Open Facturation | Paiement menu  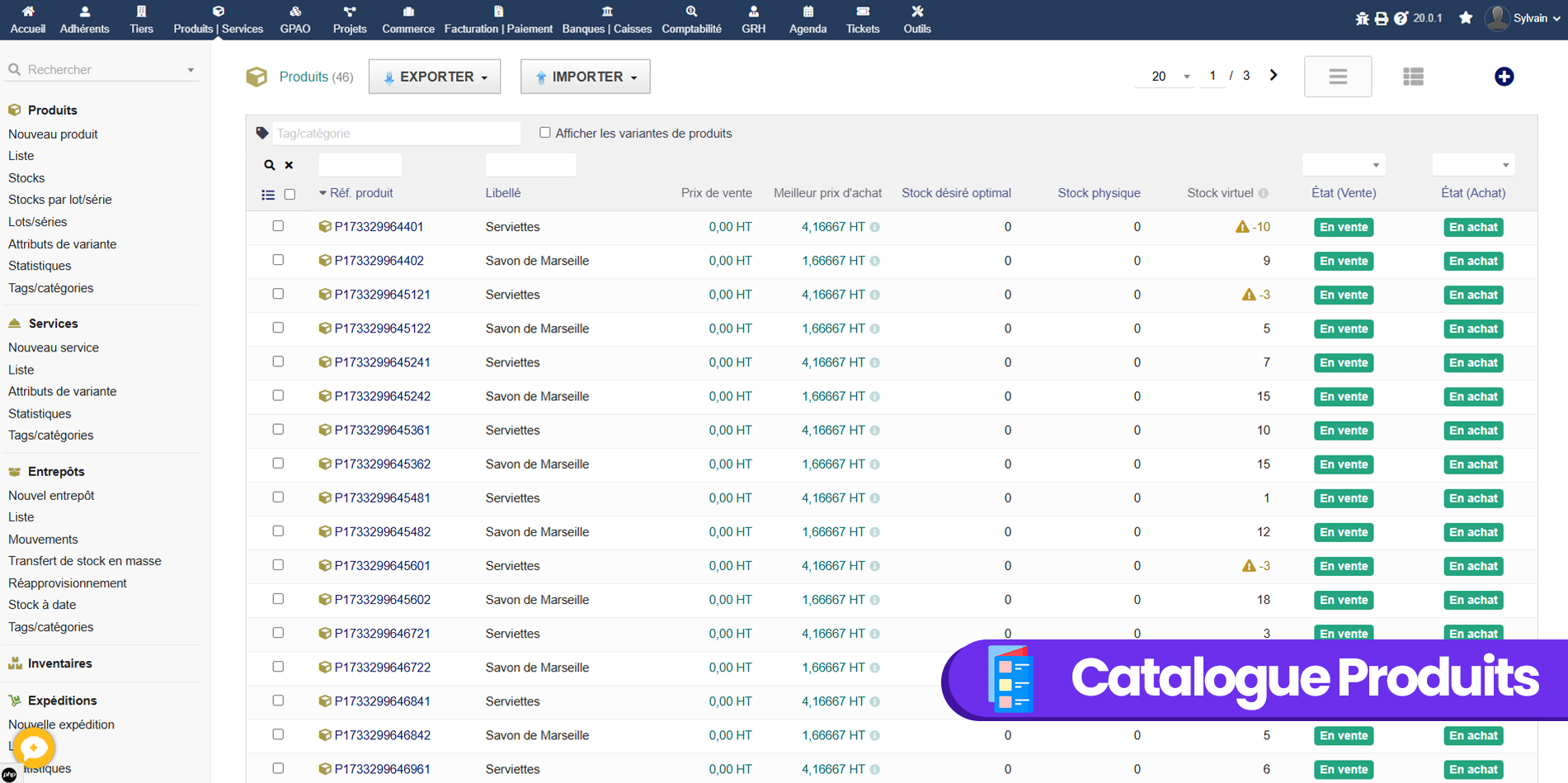(498, 20)
